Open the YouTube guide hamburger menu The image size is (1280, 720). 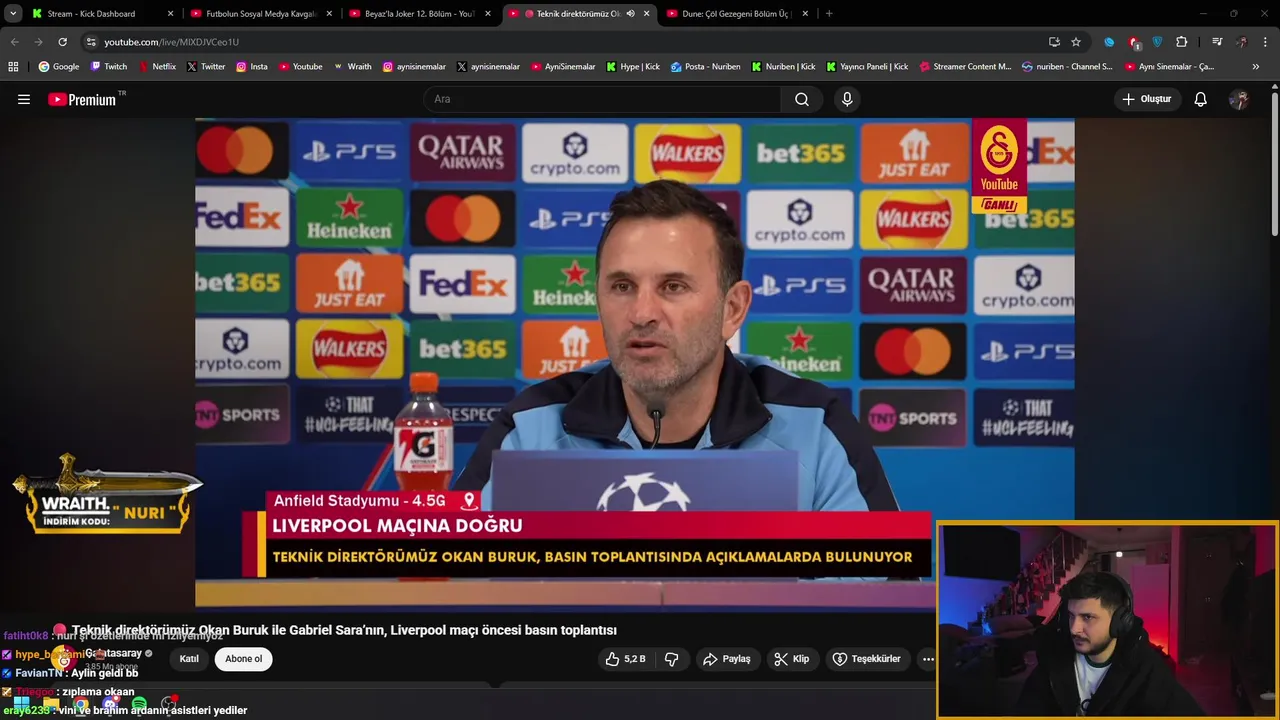click(x=24, y=99)
